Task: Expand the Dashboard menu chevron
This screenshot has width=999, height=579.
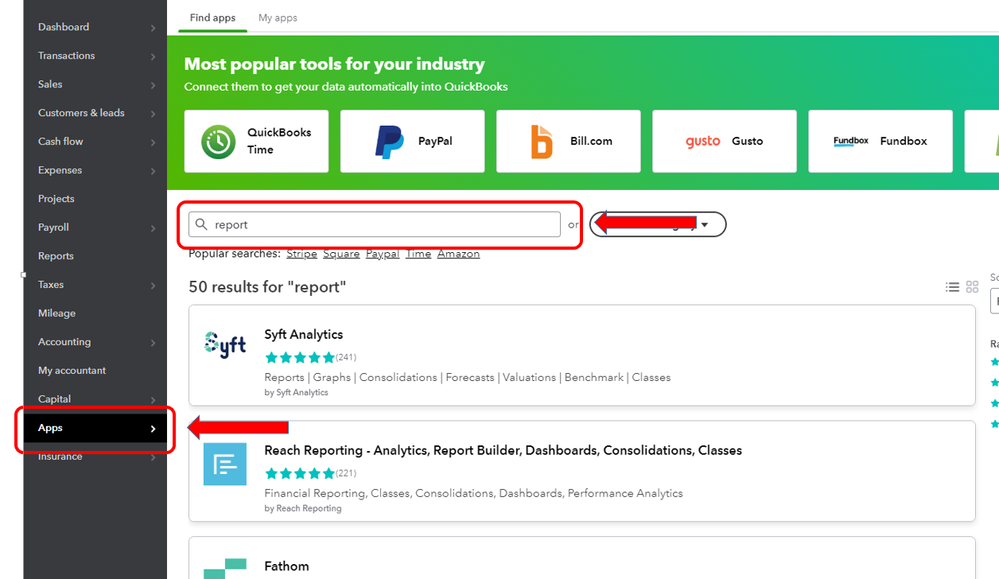Action: point(153,27)
